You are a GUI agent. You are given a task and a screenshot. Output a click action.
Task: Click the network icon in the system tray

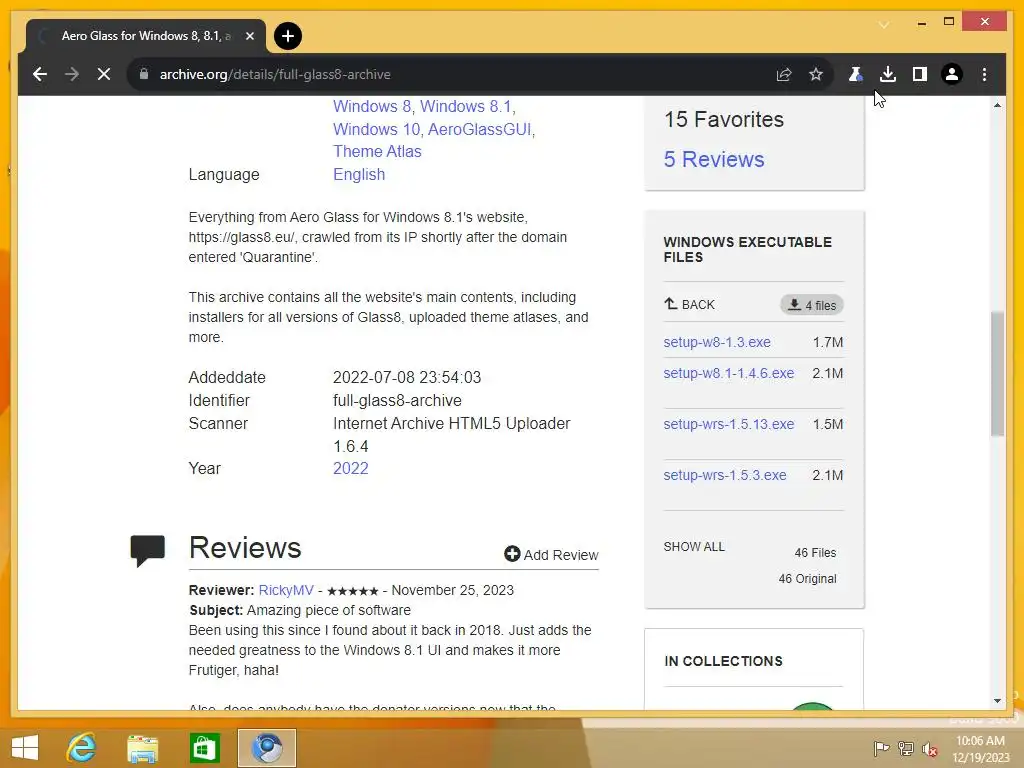(906, 748)
